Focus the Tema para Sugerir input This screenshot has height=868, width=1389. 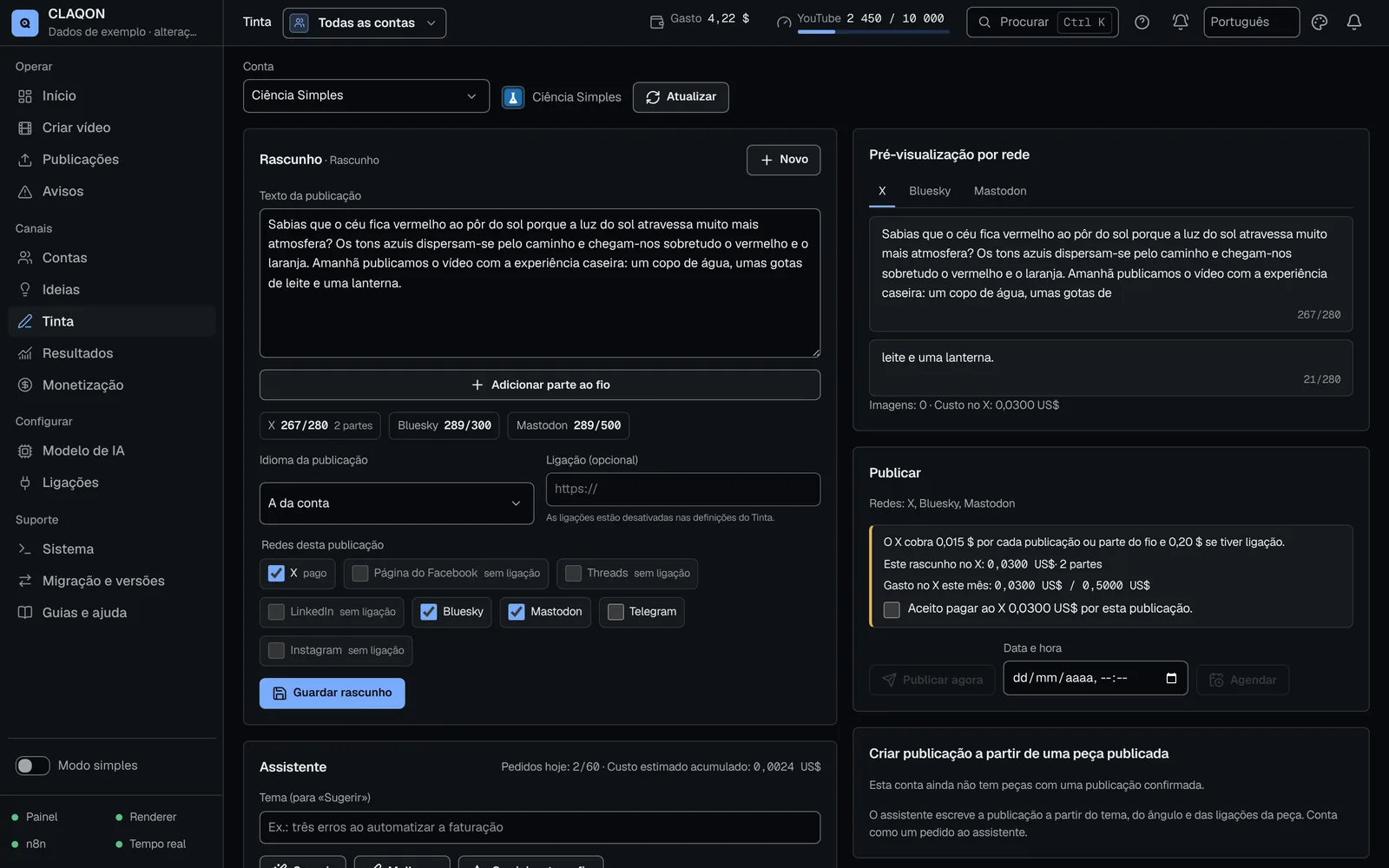coord(540,827)
